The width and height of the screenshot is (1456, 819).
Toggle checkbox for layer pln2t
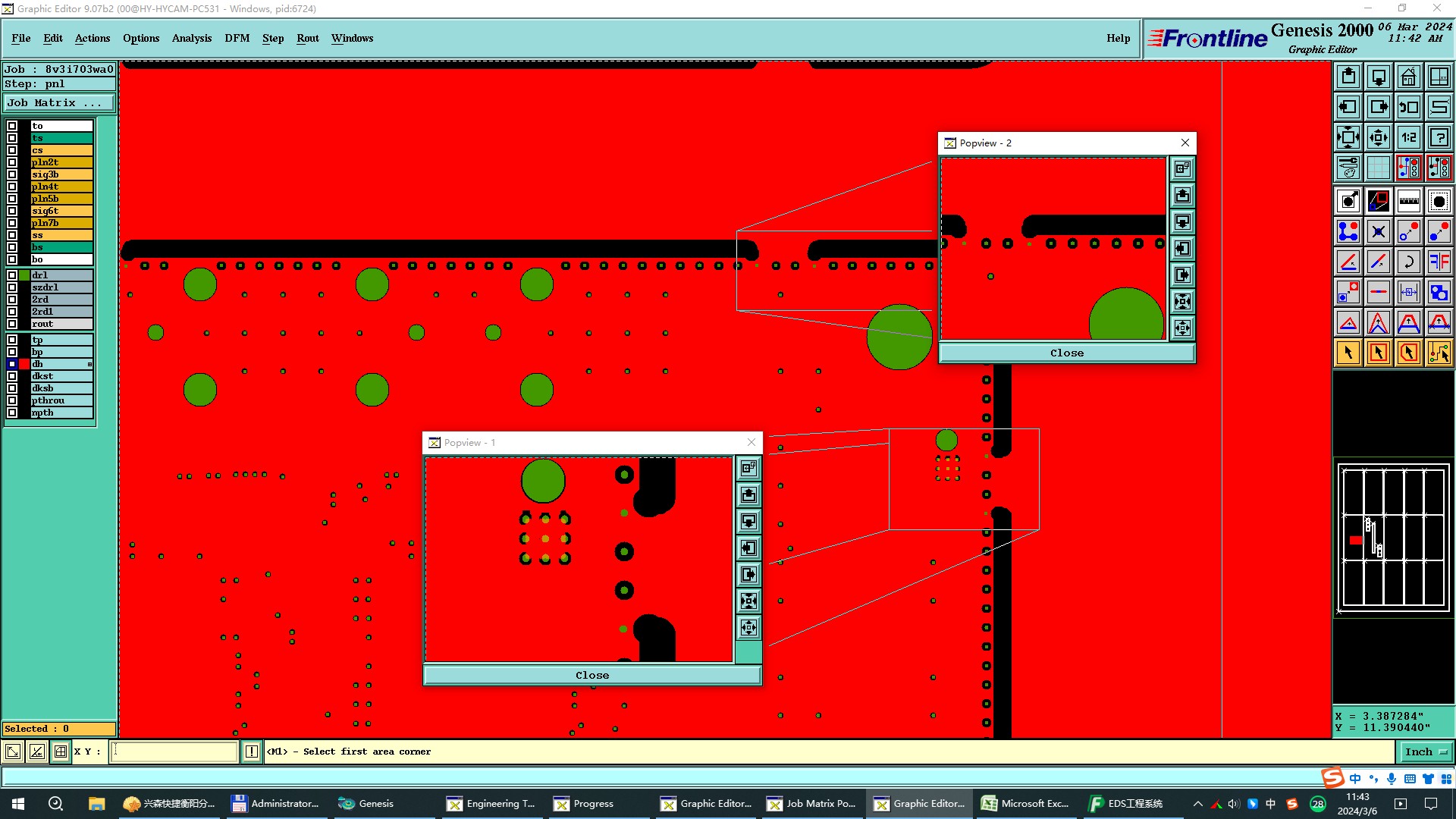pyautogui.click(x=12, y=162)
